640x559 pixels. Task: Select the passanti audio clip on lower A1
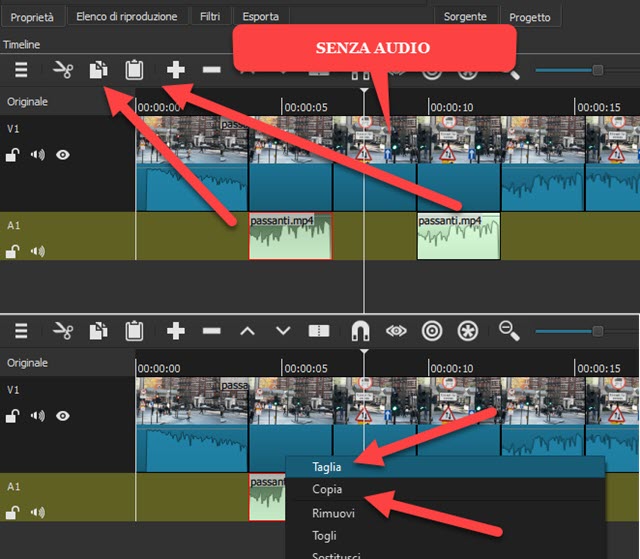(x=267, y=497)
